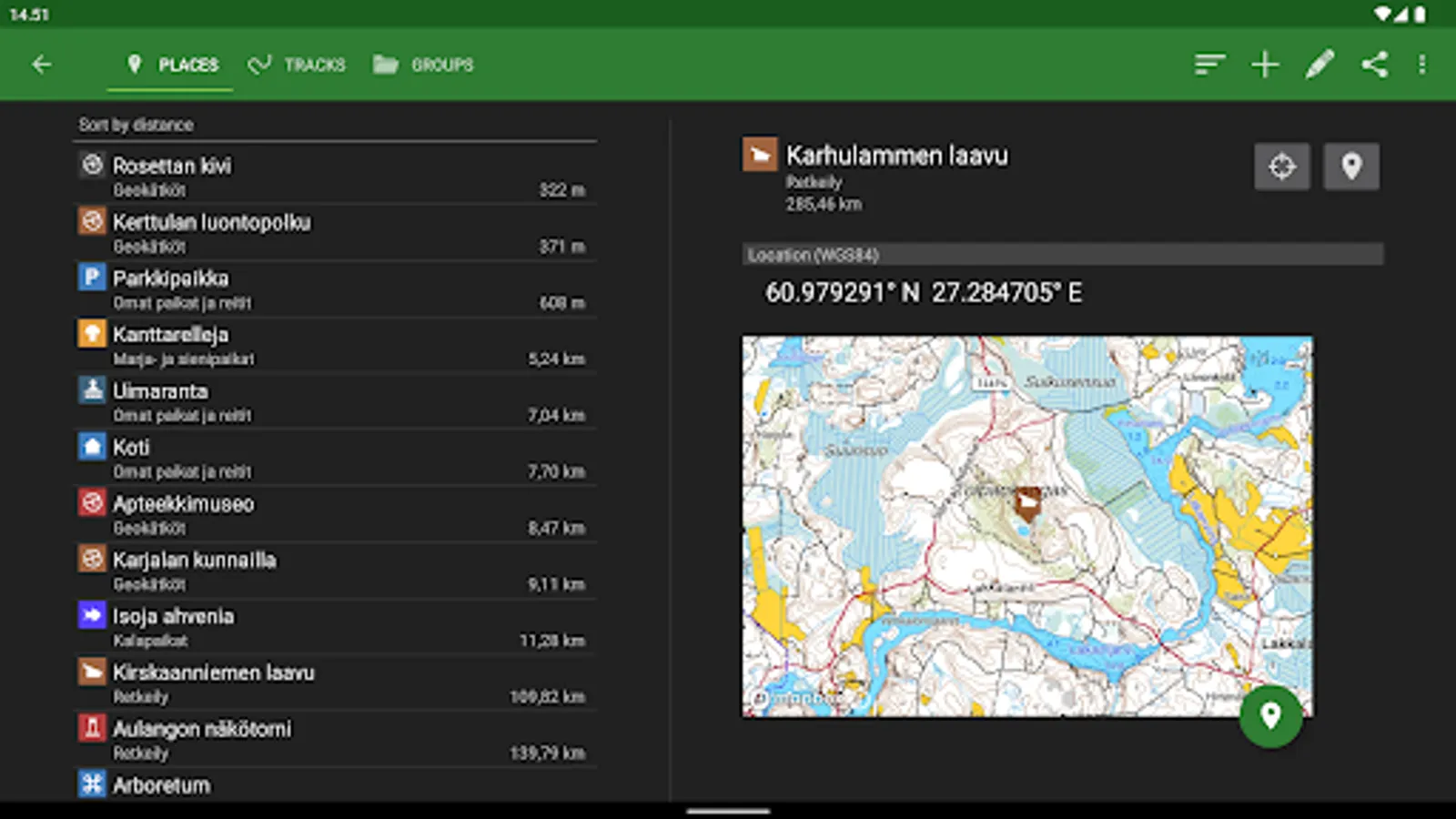
Task: Click the map preview thumbnail
Action: (x=1026, y=526)
